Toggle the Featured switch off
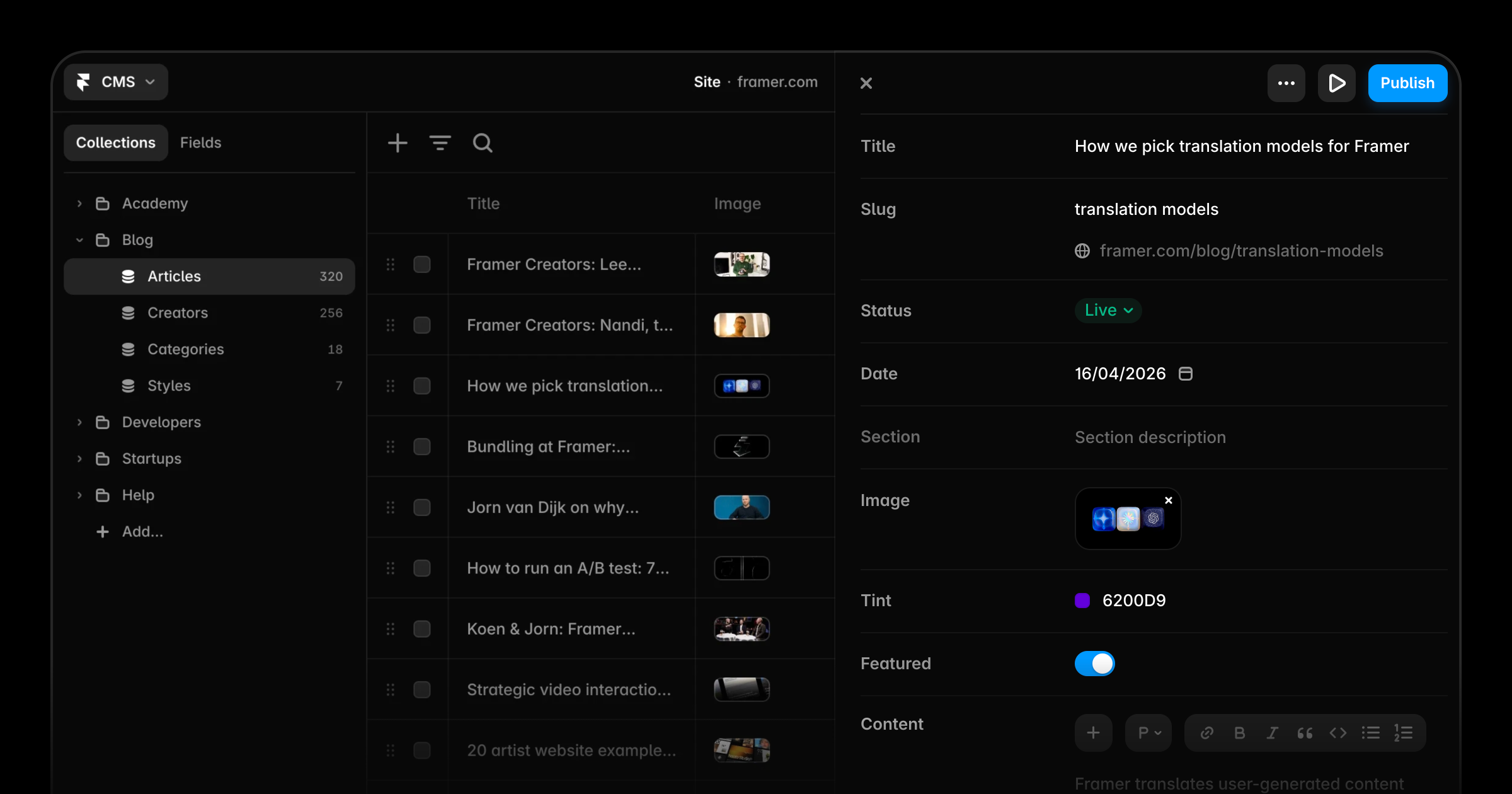 coord(1095,664)
